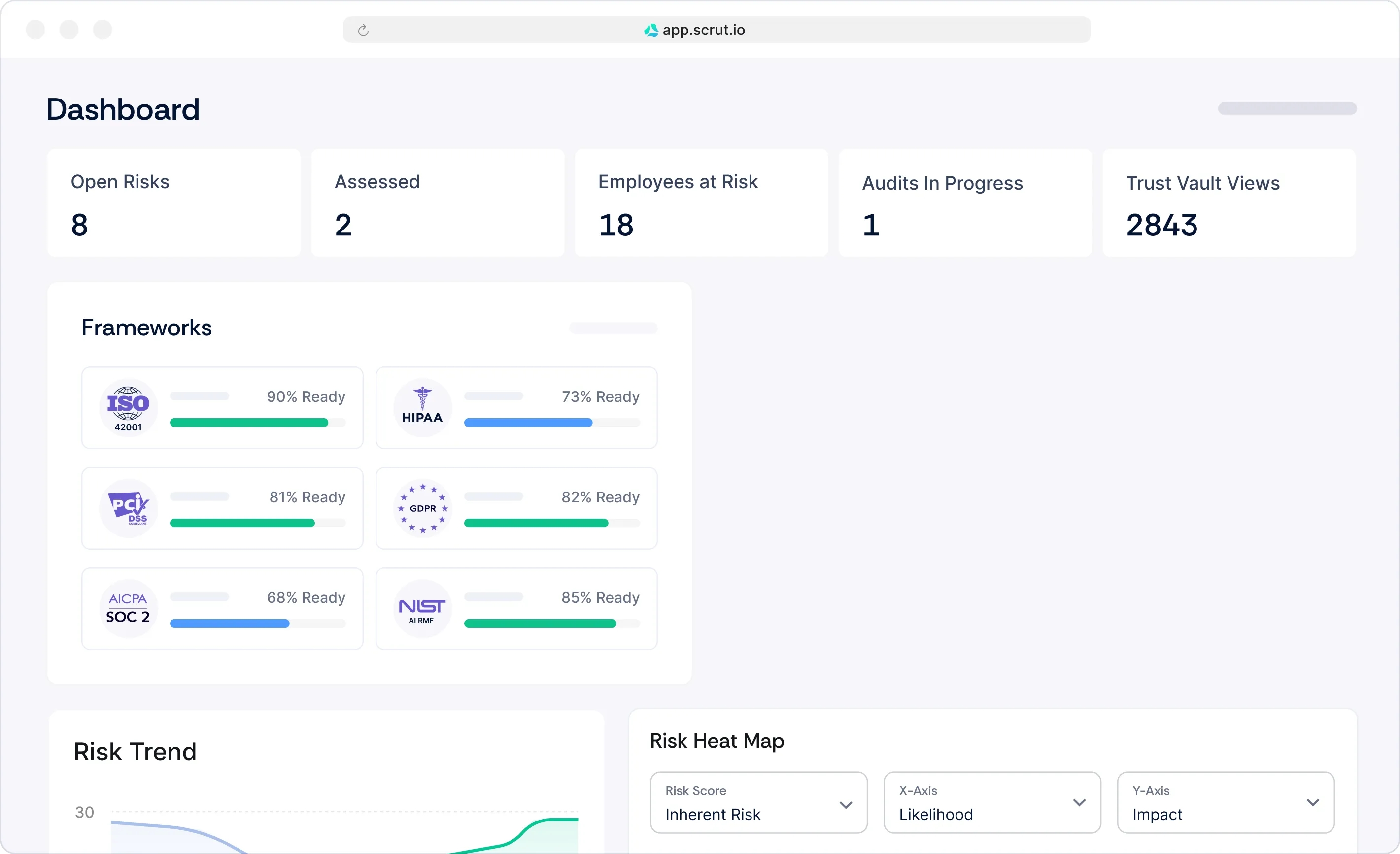Click the PCI DSS framework icon

(x=129, y=508)
